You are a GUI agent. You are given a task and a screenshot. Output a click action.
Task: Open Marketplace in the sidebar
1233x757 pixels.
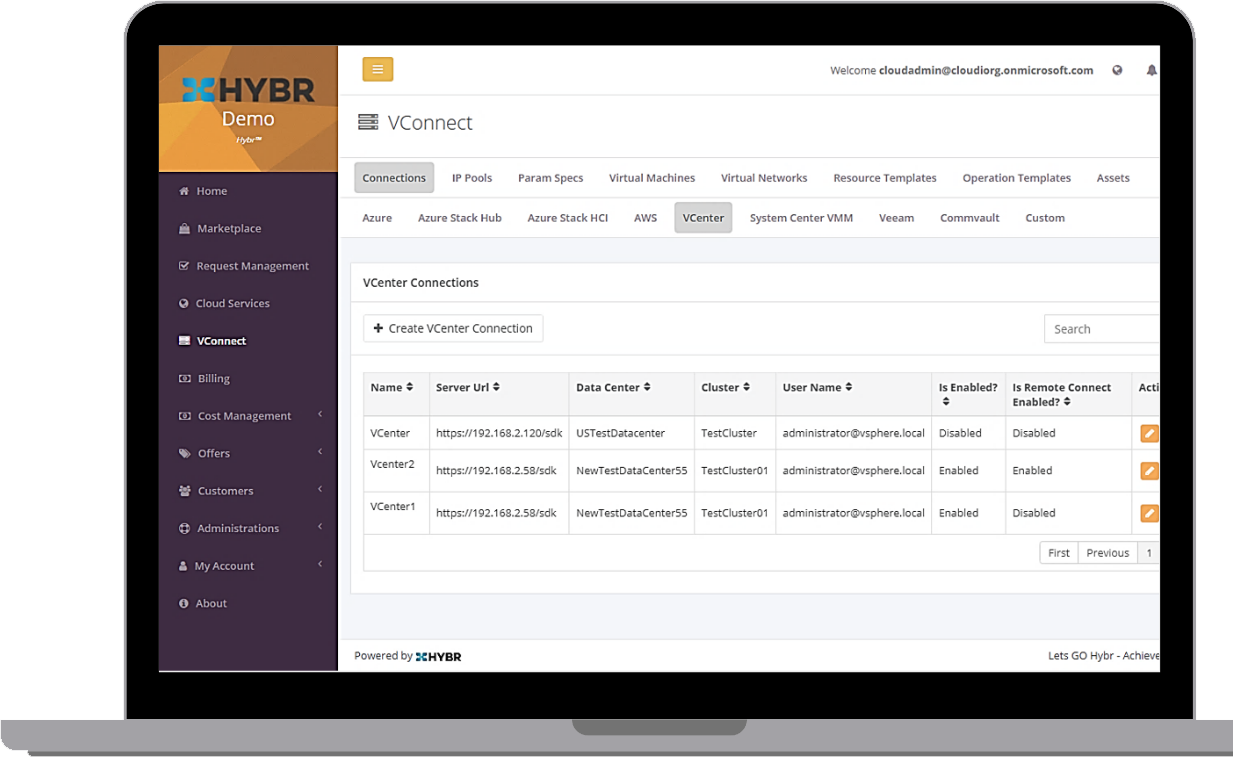coord(229,228)
